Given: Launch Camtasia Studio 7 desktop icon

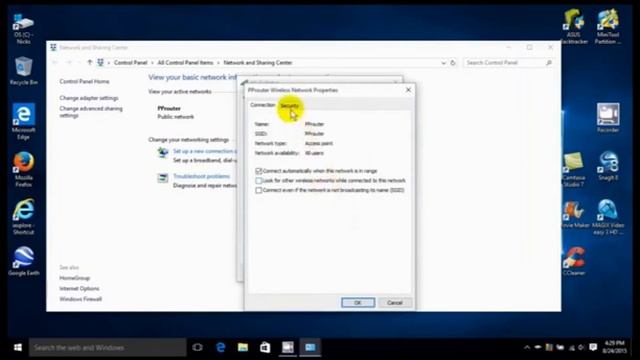Looking at the screenshot, I should pyautogui.click(x=573, y=169).
